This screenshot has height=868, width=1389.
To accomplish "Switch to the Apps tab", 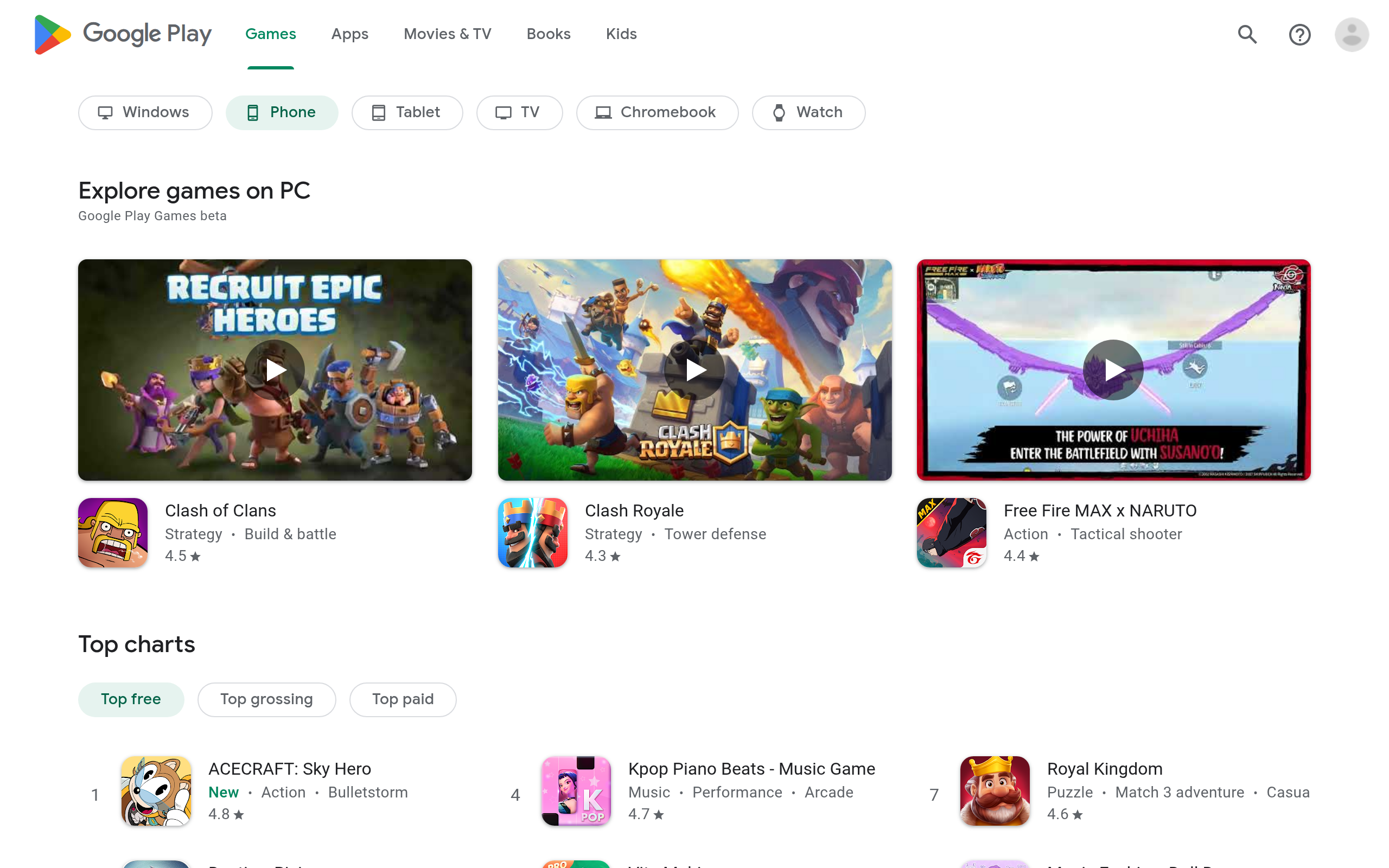I will (x=349, y=34).
